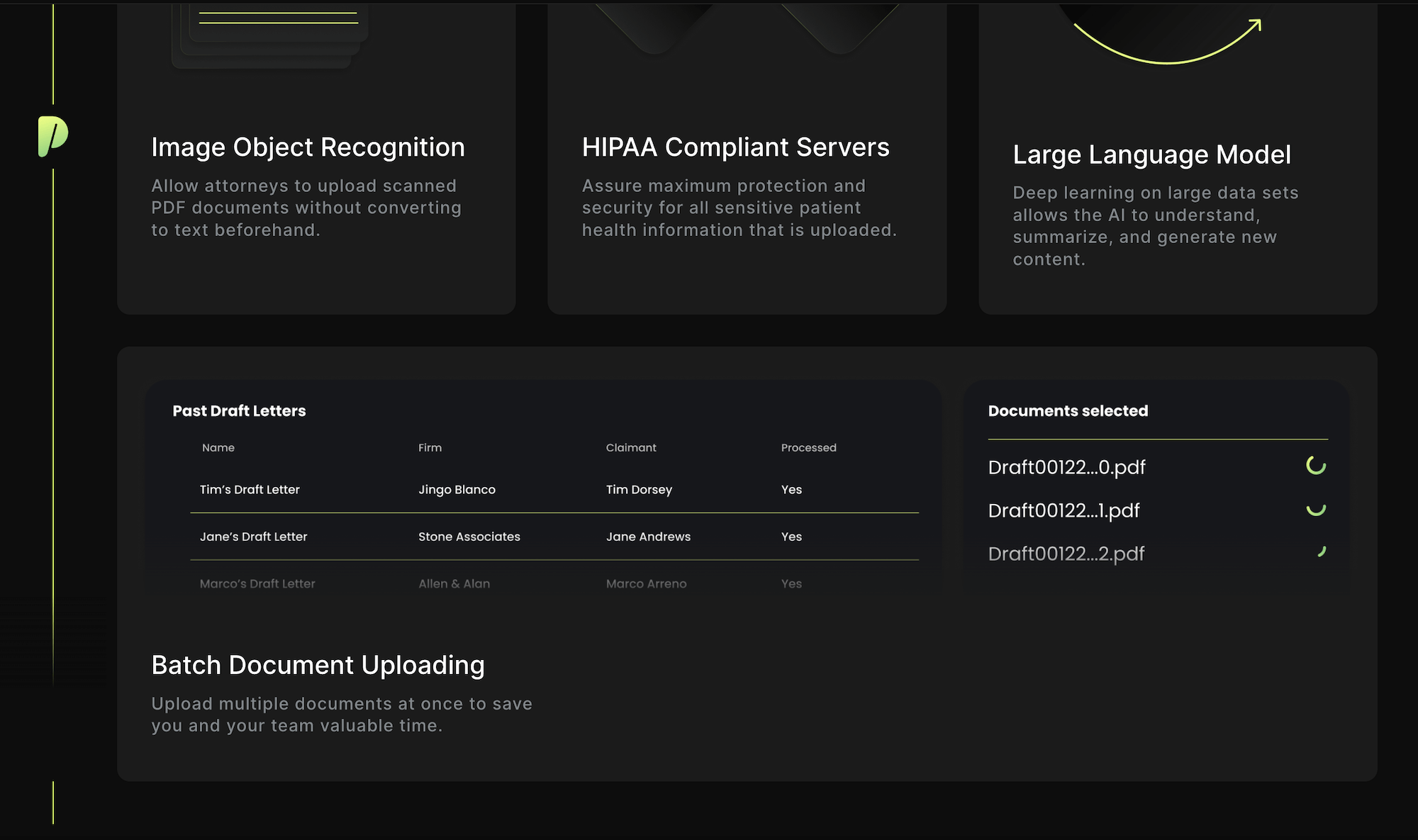
Task: Click the Claimant column header
Action: (x=631, y=448)
